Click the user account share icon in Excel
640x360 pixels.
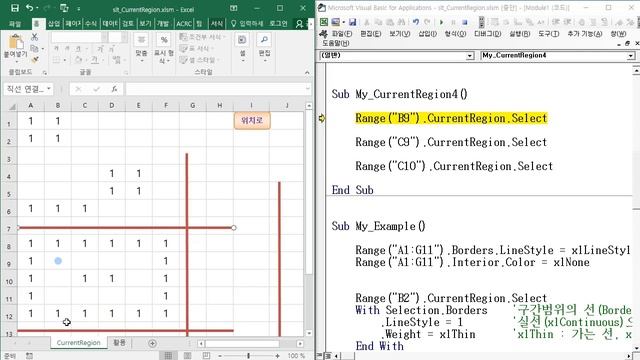coord(299,24)
